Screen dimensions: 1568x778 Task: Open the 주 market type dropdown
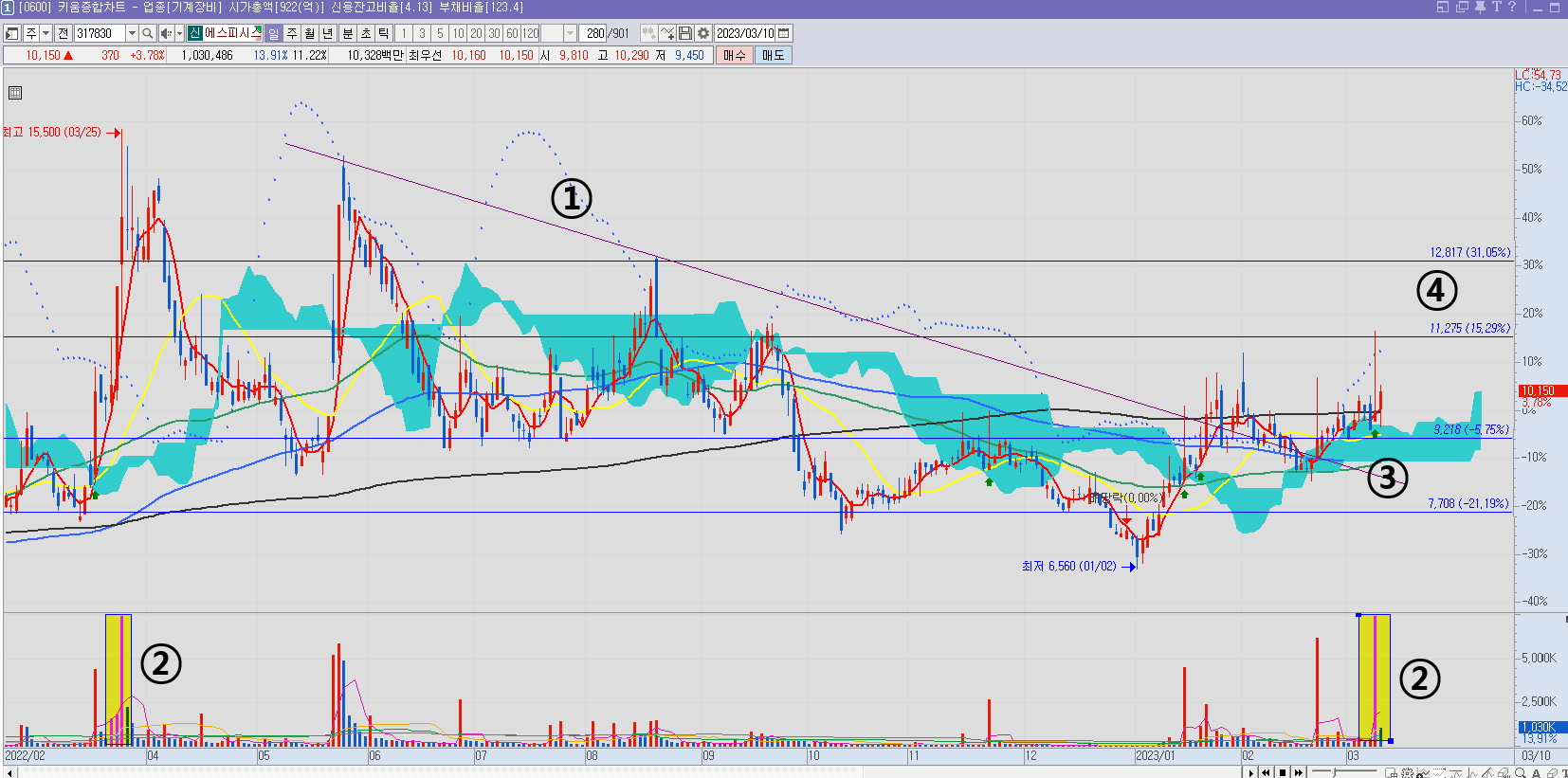pyautogui.click(x=46, y=33)
